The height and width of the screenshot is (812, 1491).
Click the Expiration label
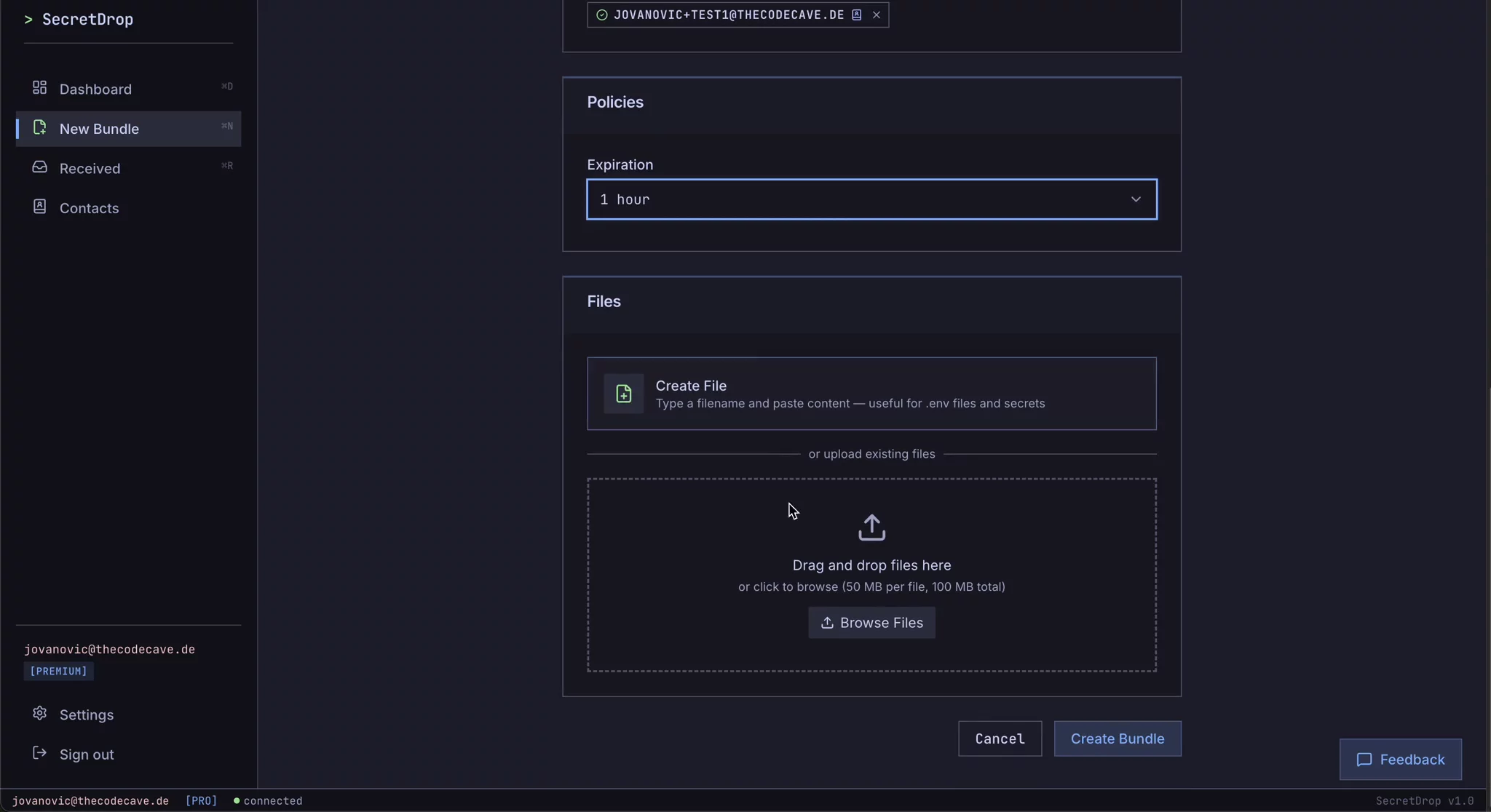point(620,164)
